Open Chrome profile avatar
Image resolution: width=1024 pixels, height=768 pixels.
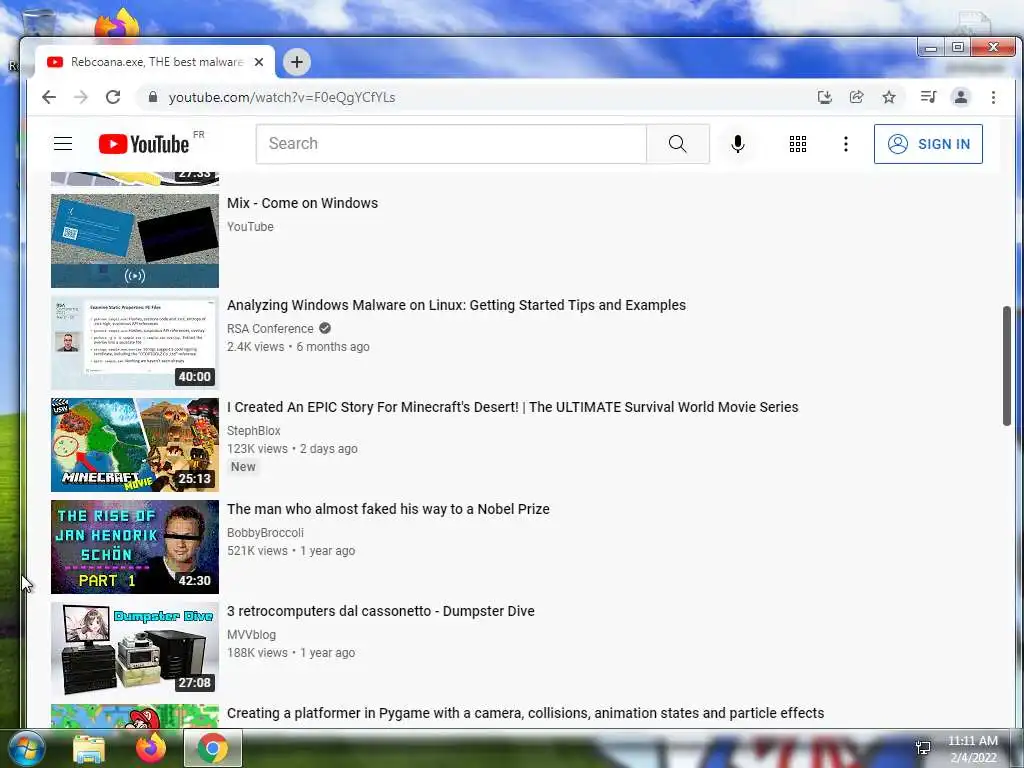pyautogui.click(x=961, y=97)
